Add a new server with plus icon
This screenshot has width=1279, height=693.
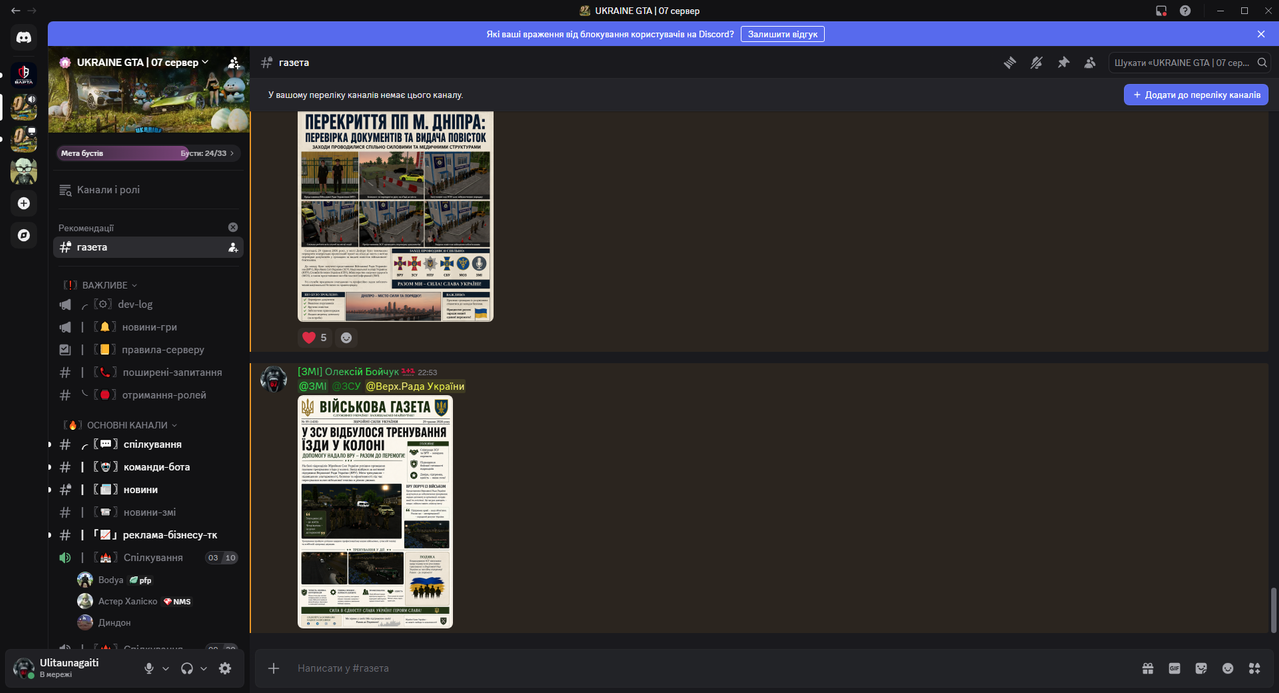(24, 203)
